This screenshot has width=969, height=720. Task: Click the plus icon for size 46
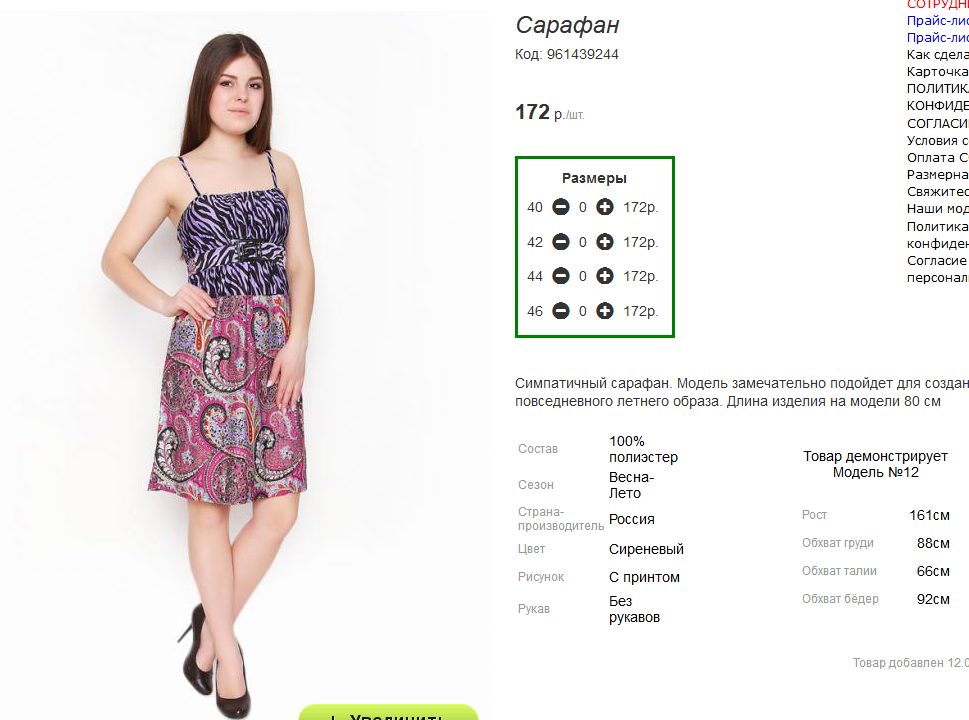pyautogui.click(x=604, y=311)
